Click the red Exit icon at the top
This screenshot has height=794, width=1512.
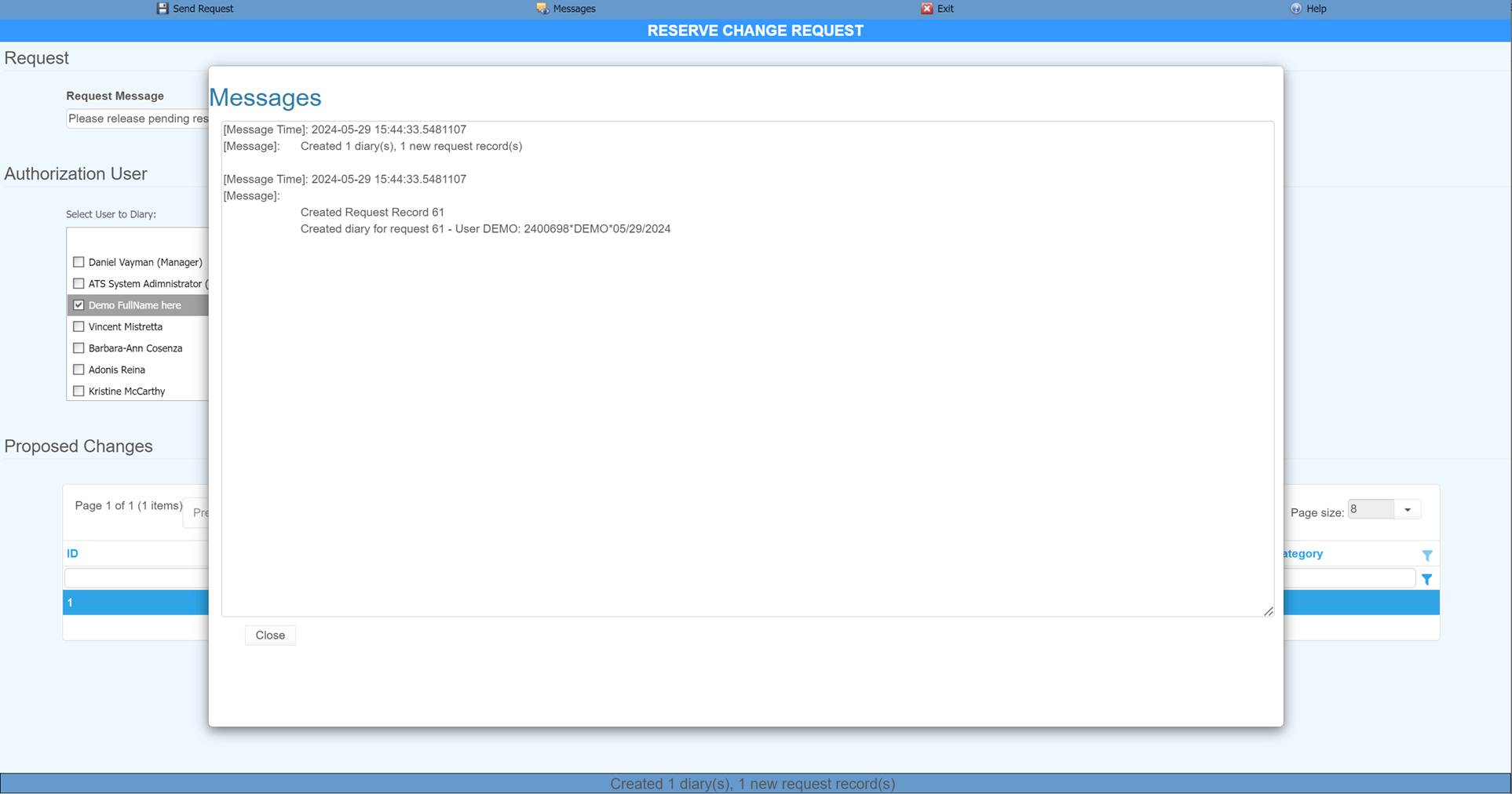[927, 9]
